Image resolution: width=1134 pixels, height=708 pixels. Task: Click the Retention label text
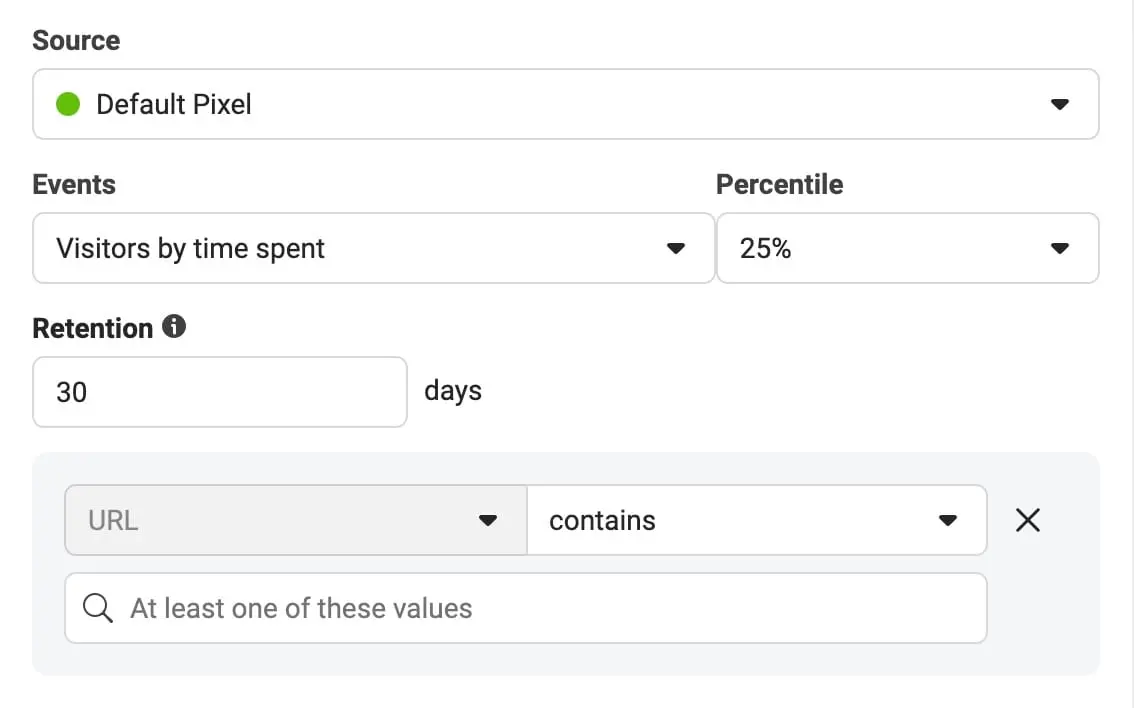click(93, 329)
